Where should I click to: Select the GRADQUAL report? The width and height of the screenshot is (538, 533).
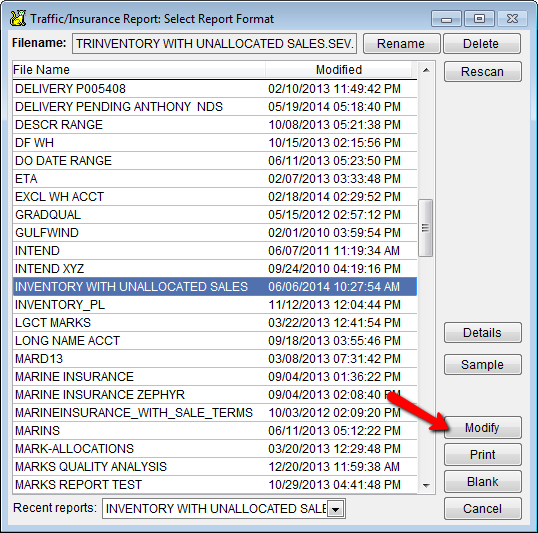click(x=215, y=215)
